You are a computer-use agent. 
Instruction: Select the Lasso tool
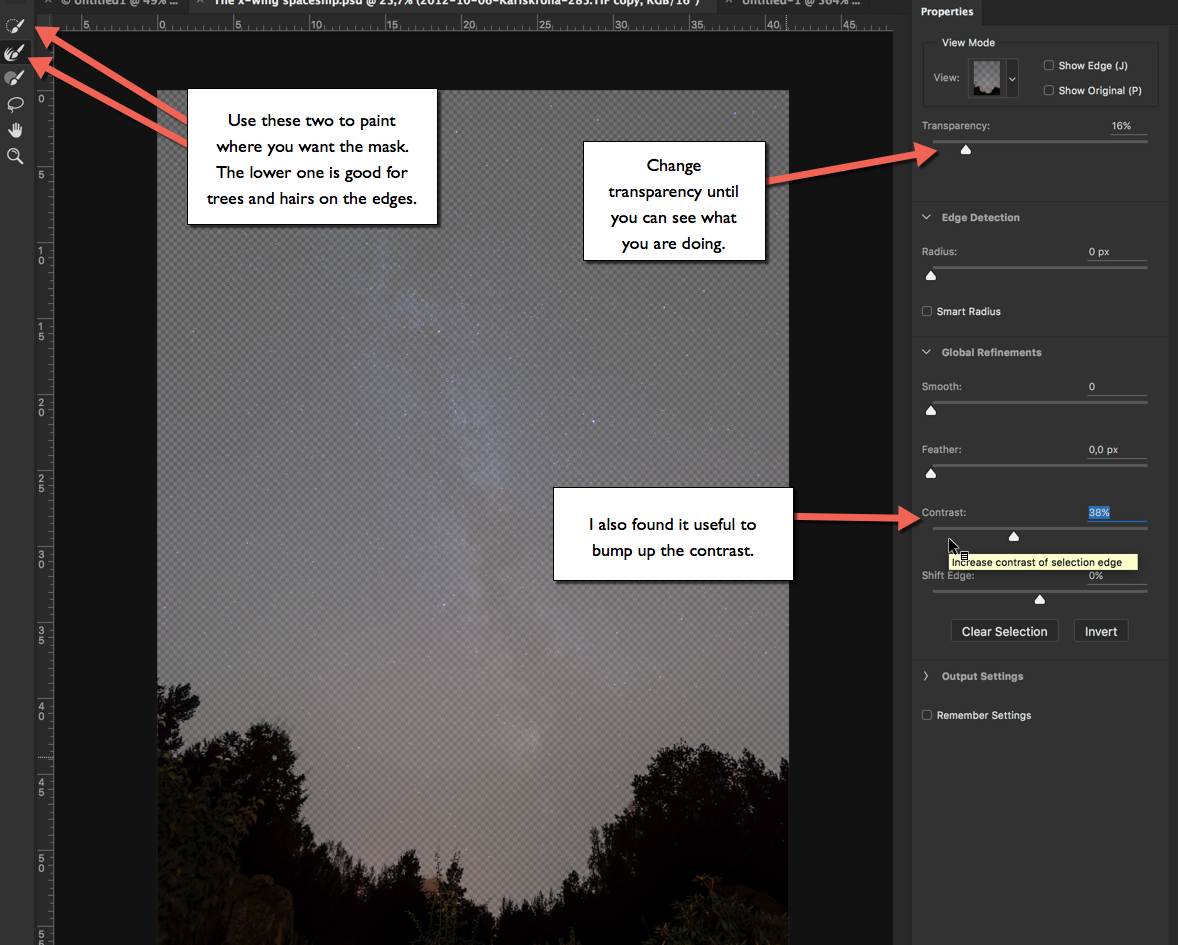click(15, 104)
